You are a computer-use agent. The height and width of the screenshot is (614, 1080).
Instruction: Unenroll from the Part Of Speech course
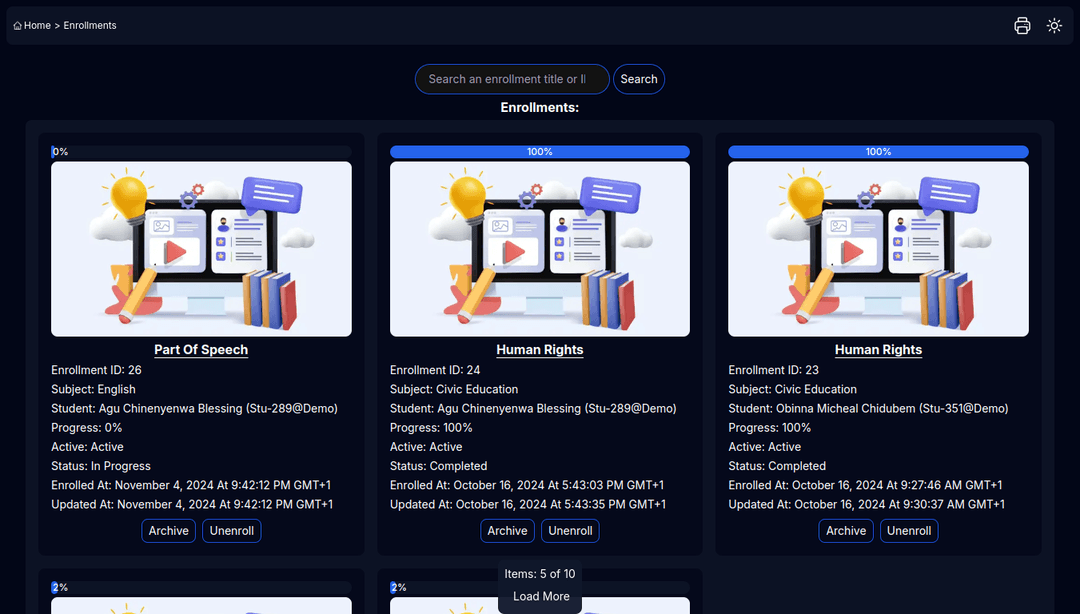pyautogui.click(x=232, y=531)
